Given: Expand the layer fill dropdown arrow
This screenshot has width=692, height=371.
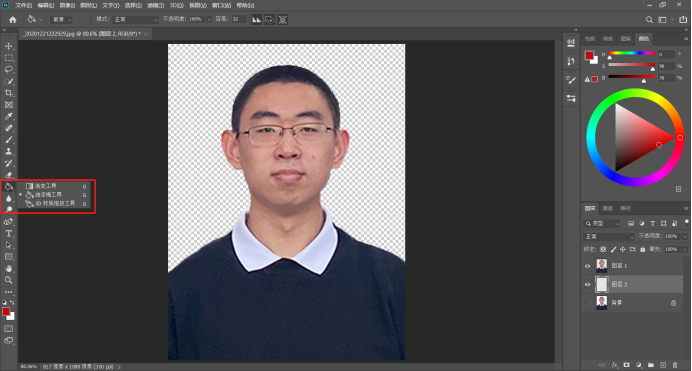Looking at the screenshot, I should click(x=685, y=249).
